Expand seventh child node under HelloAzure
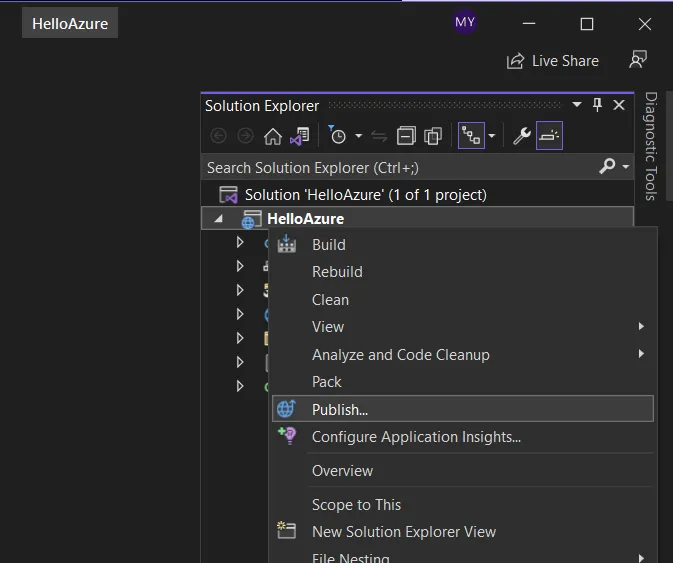 tap(240, 386)
